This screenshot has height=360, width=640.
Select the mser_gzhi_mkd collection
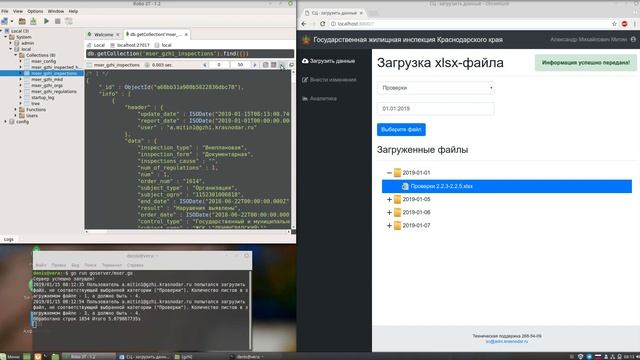click(x=47, y=80)
